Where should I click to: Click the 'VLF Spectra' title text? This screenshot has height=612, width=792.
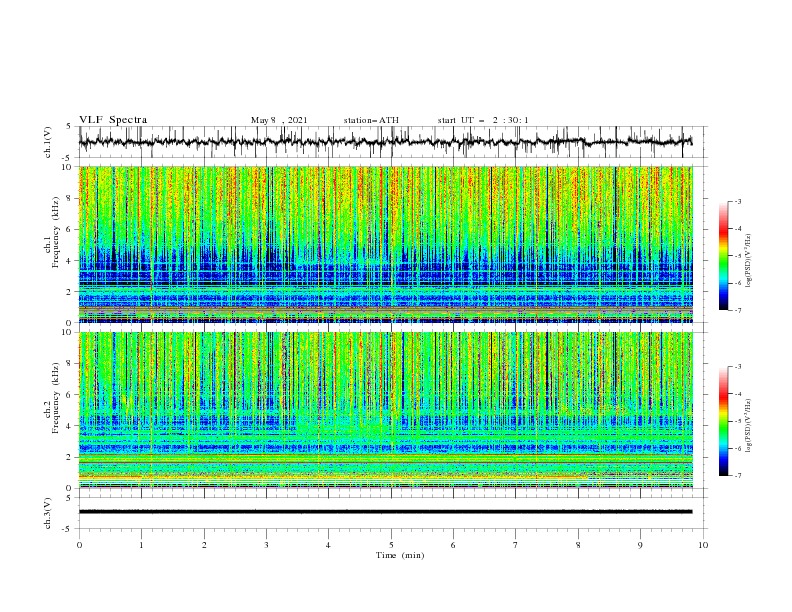tap(113, 120)
